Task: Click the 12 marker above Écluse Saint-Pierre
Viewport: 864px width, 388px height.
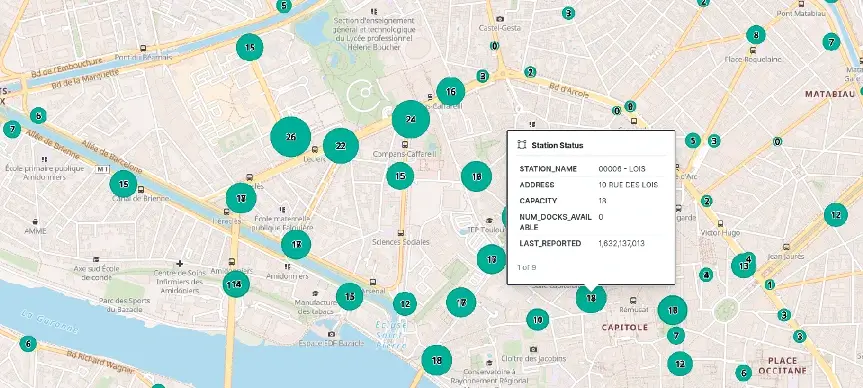Action: click(405, 304)
